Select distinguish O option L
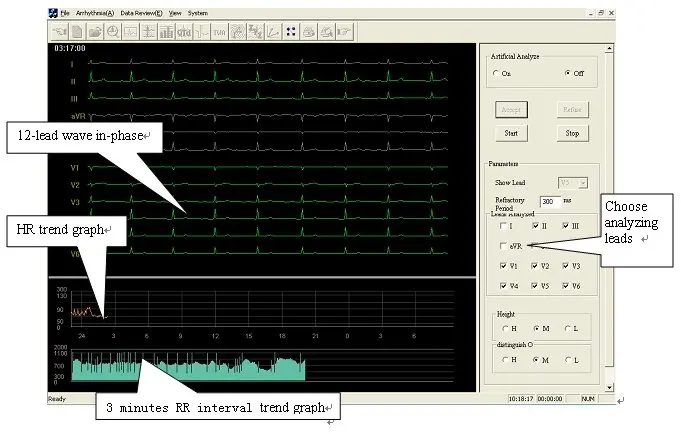The height and width of the screenshot is (434, 681). click(x=568, y=360)
